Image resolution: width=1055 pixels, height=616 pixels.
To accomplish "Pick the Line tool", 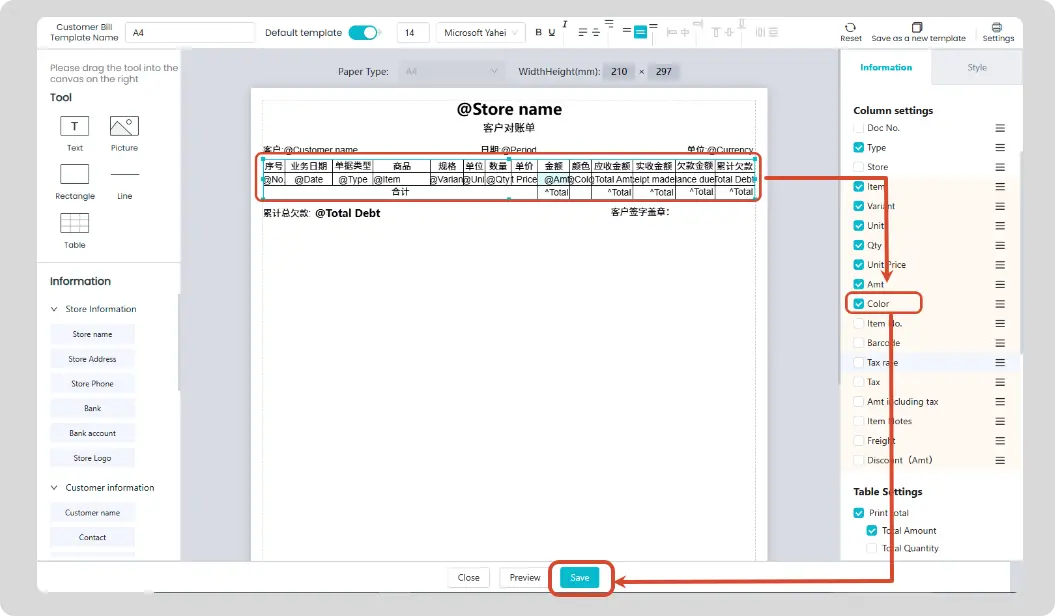I will tap(124, 174).
